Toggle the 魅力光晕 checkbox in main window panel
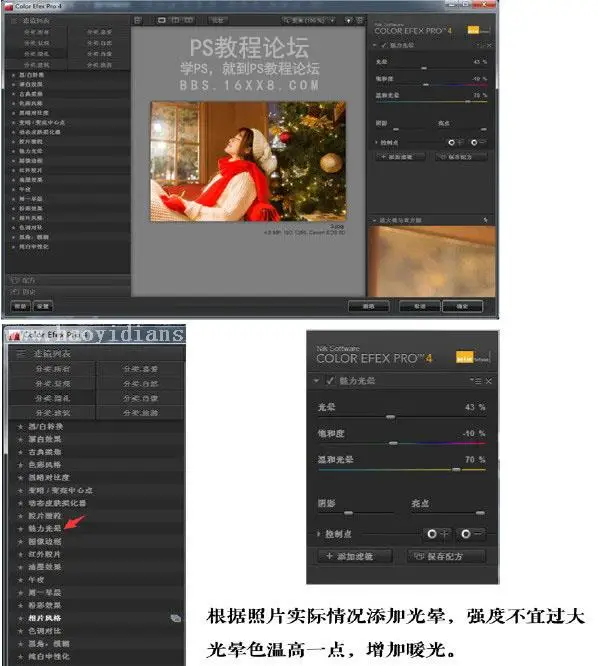Viewport: 598px width, 666px height. point(384,45)
